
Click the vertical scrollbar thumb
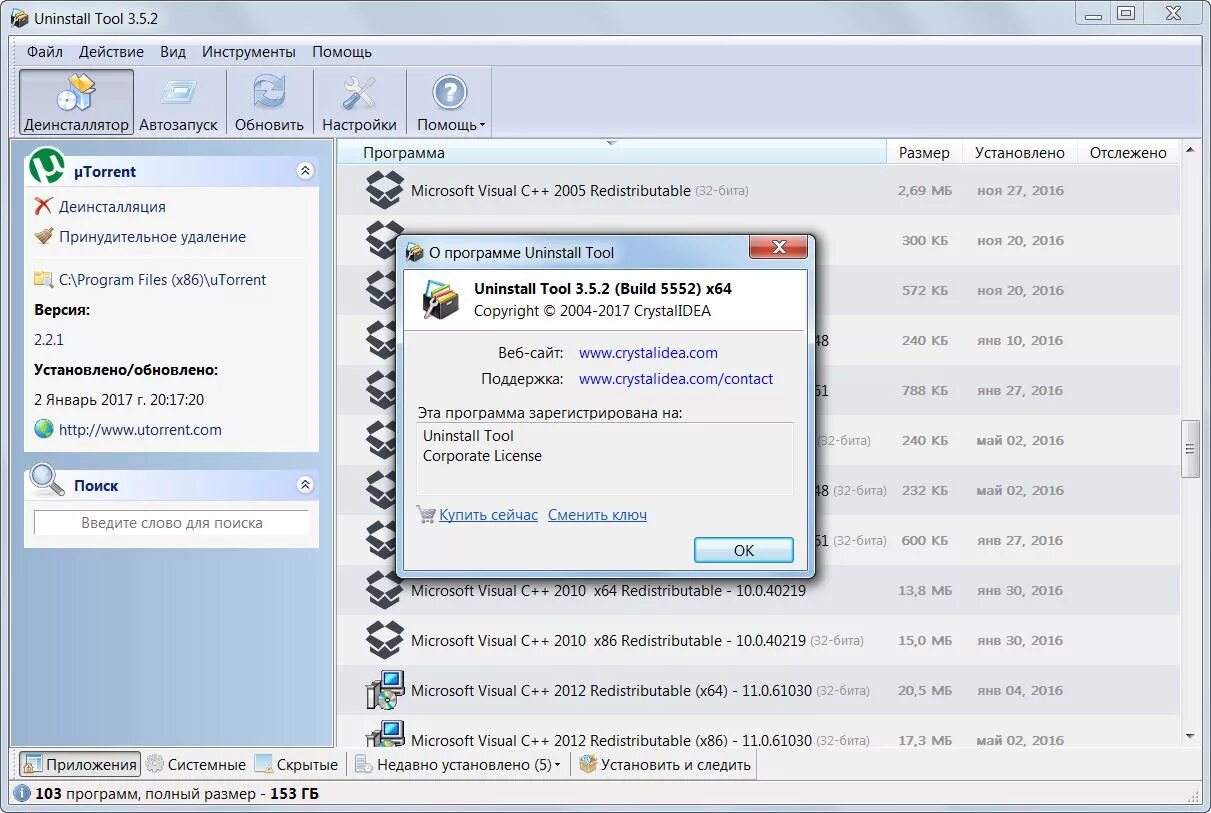pyautogui.click(x=1190, y=449)
